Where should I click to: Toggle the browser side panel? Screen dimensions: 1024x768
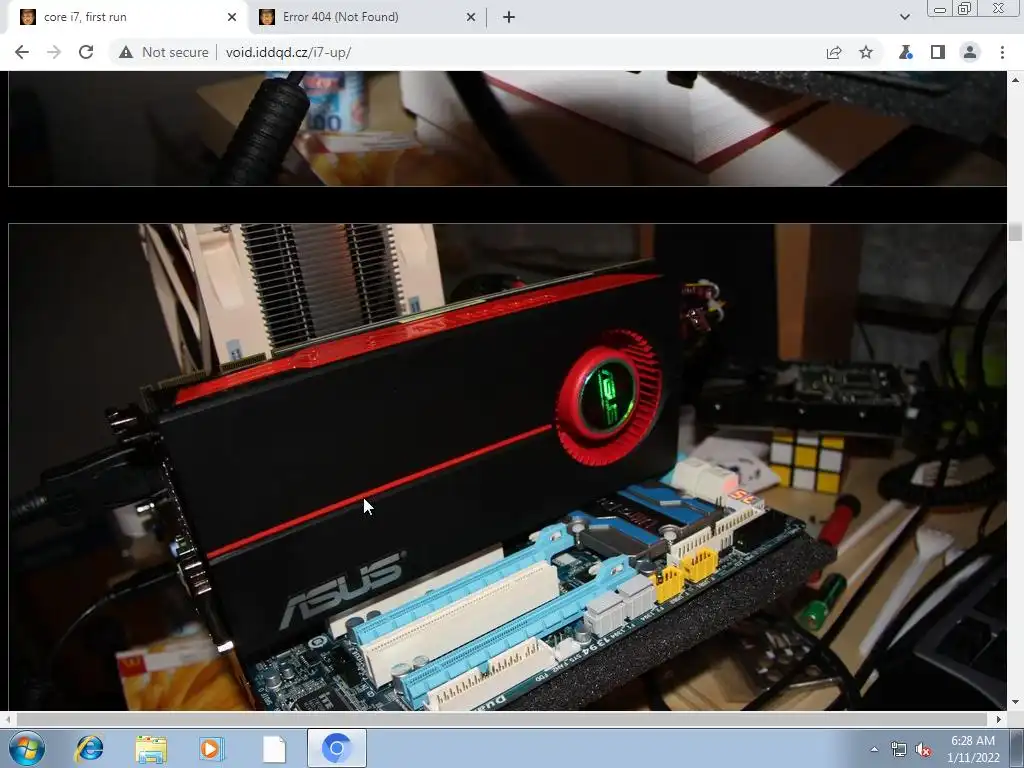point(938,52)
